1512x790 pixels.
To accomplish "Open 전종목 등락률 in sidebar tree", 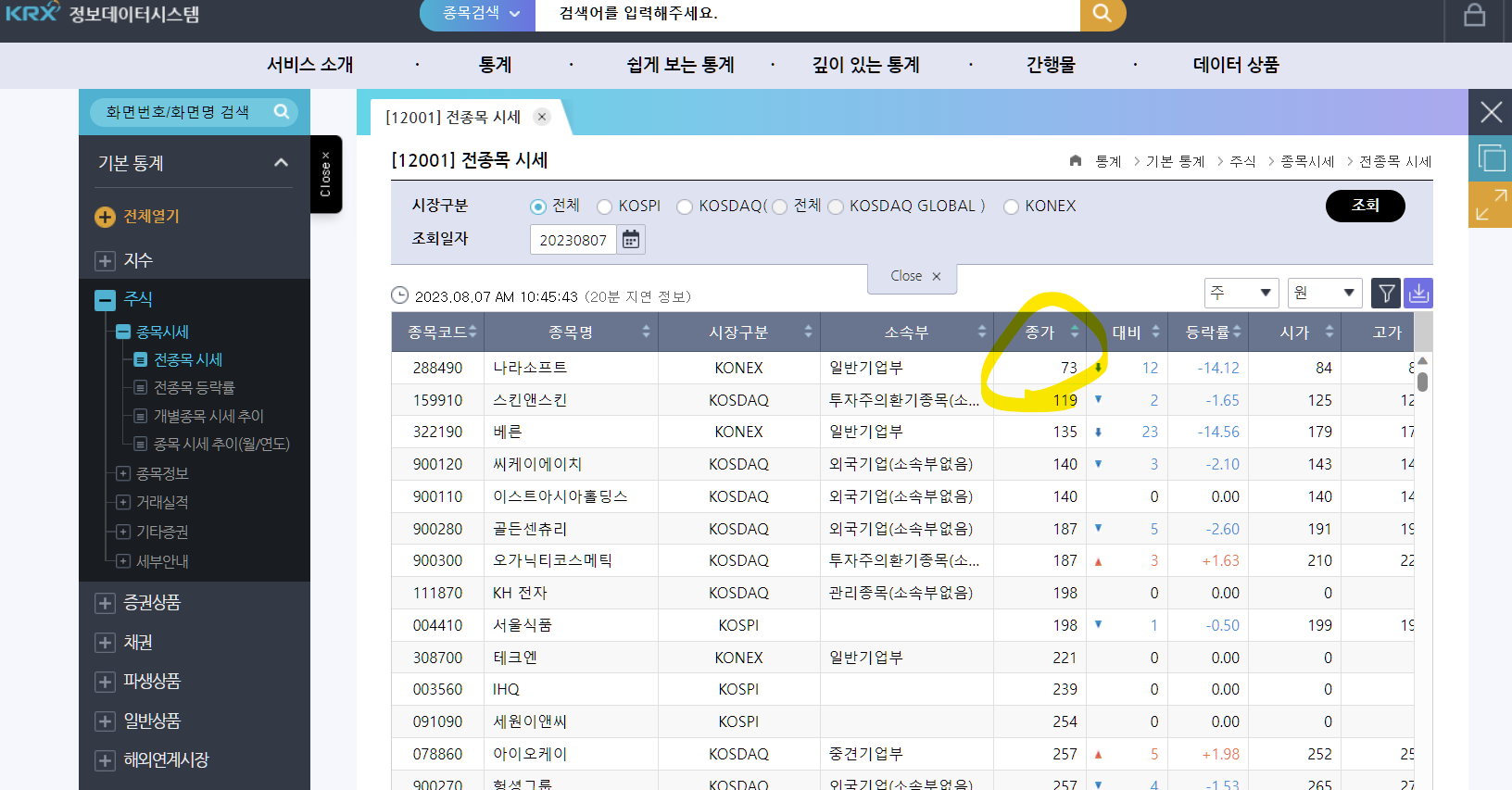I will pos(194,388).
